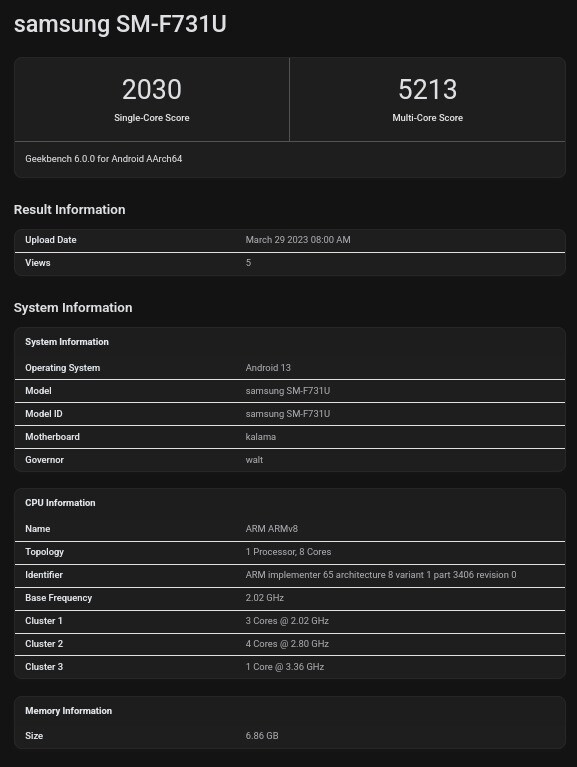Select the CPU name ARM ARMv8
Image resolution: width=577 pixels, height=767 pixels.
pos(271,529)
